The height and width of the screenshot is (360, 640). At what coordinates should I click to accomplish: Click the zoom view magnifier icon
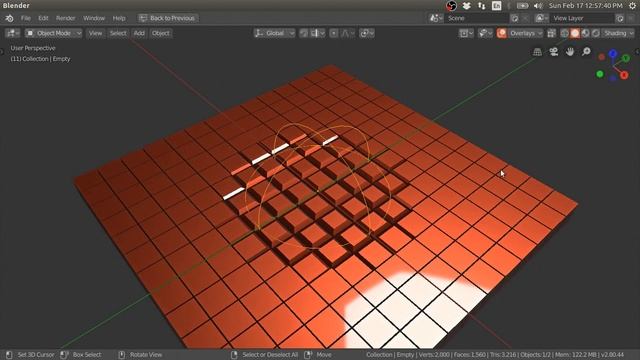point(587,52)
